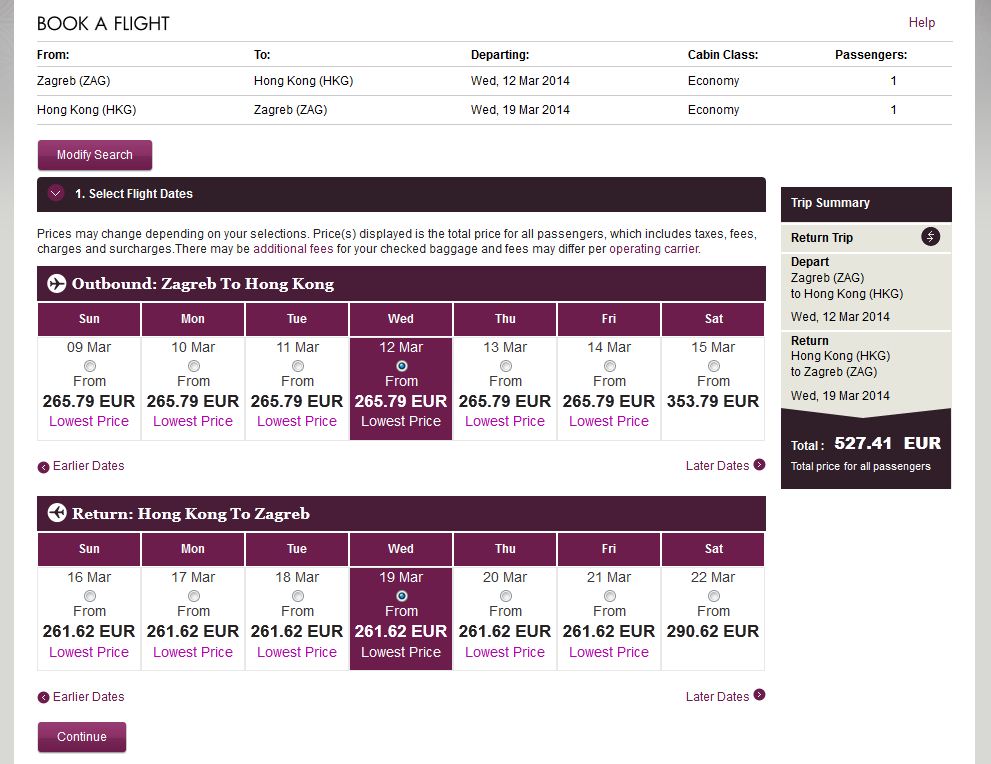Click return Earlier Dates arrow icon

[43, 698]
